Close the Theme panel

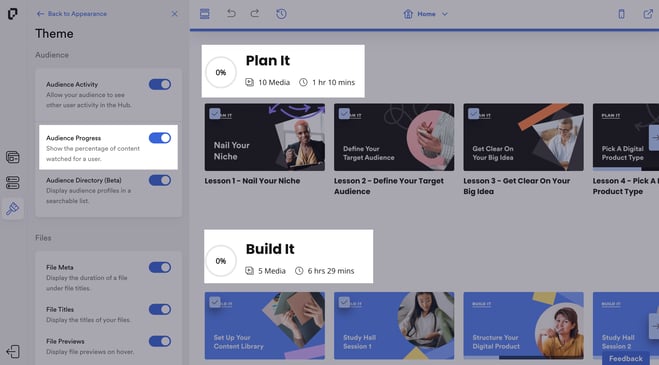point(174,14)
